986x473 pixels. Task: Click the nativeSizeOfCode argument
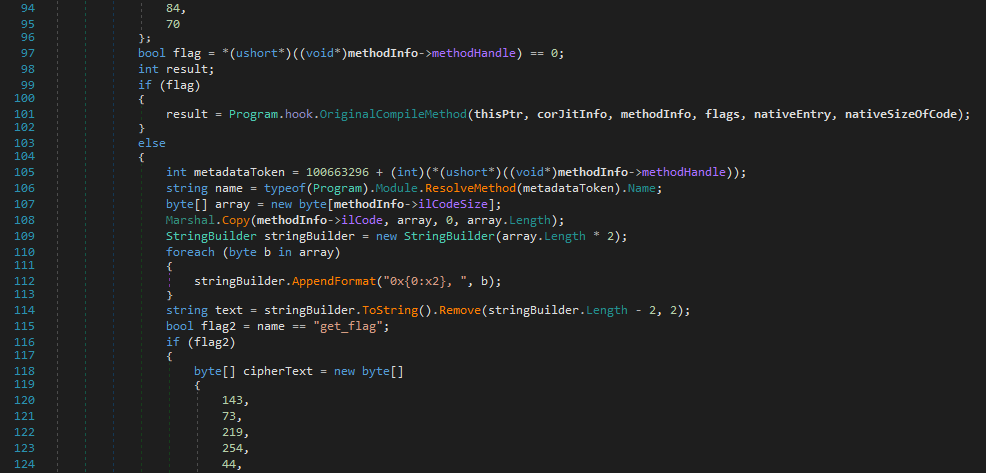point(904,115)
